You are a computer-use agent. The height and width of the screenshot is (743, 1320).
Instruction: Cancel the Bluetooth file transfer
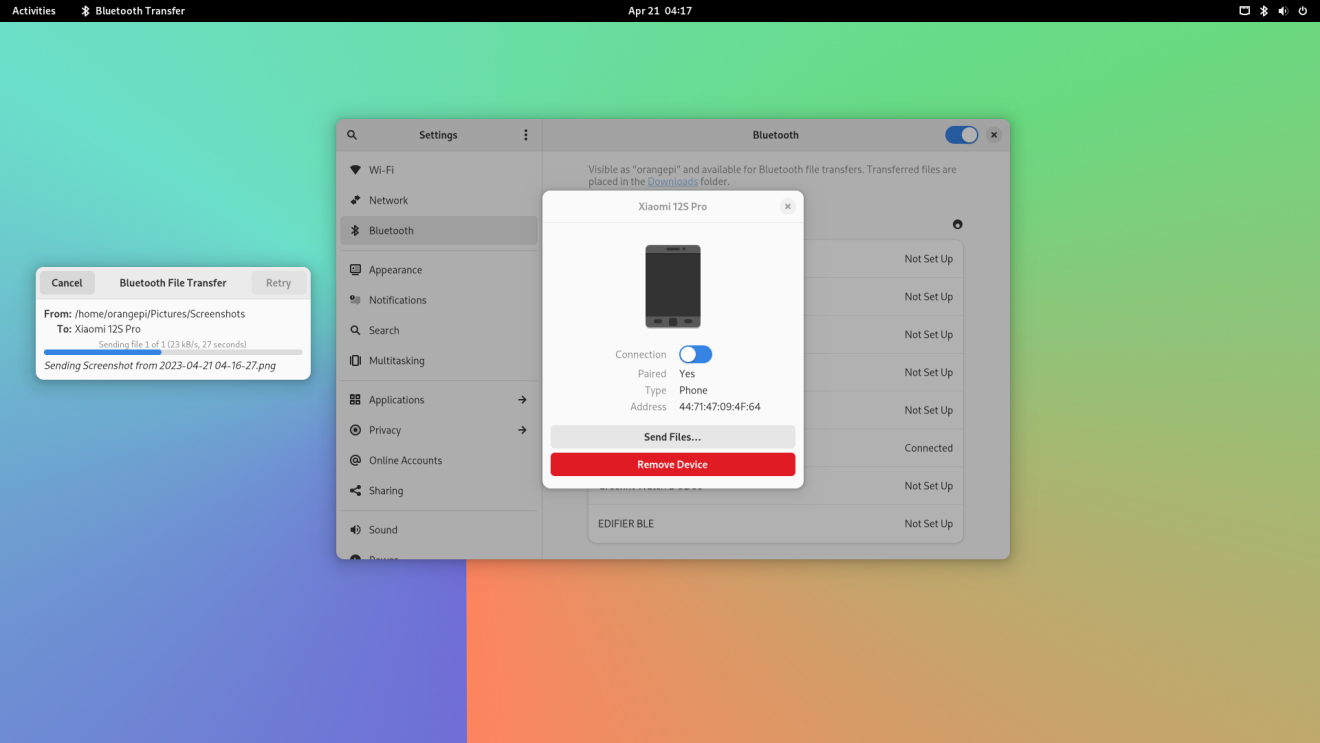tap(67, 283)
